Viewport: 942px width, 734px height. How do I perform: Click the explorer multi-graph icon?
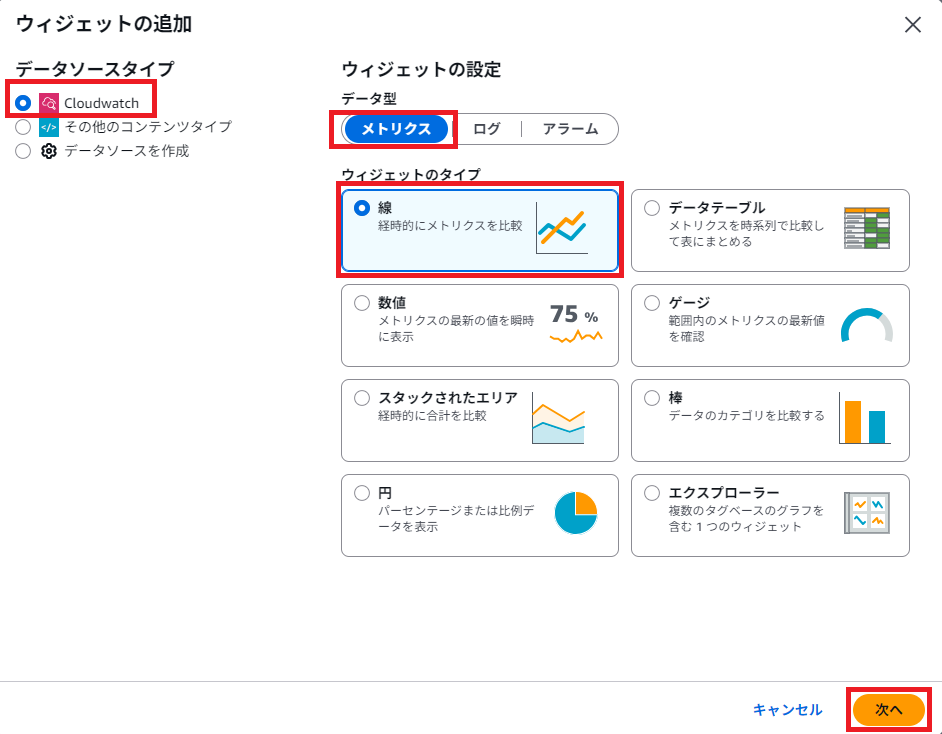(866, 514)
